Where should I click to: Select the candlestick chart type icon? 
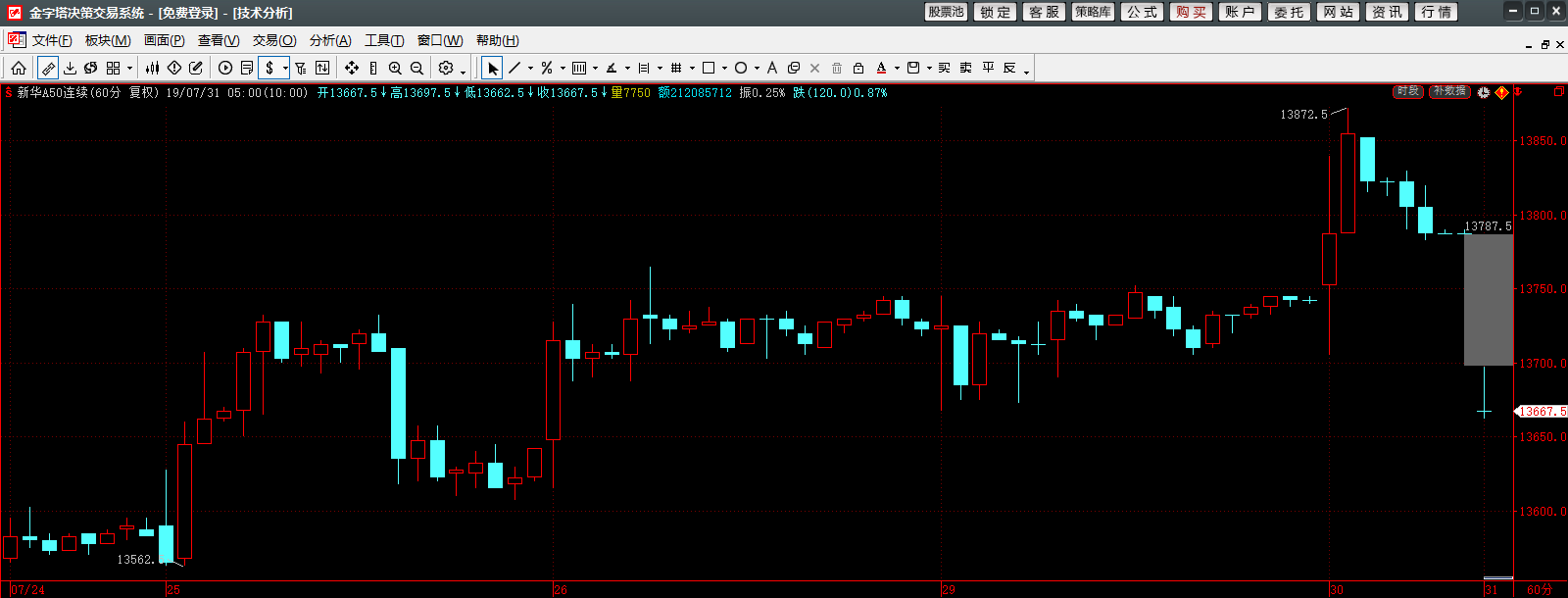152,68
